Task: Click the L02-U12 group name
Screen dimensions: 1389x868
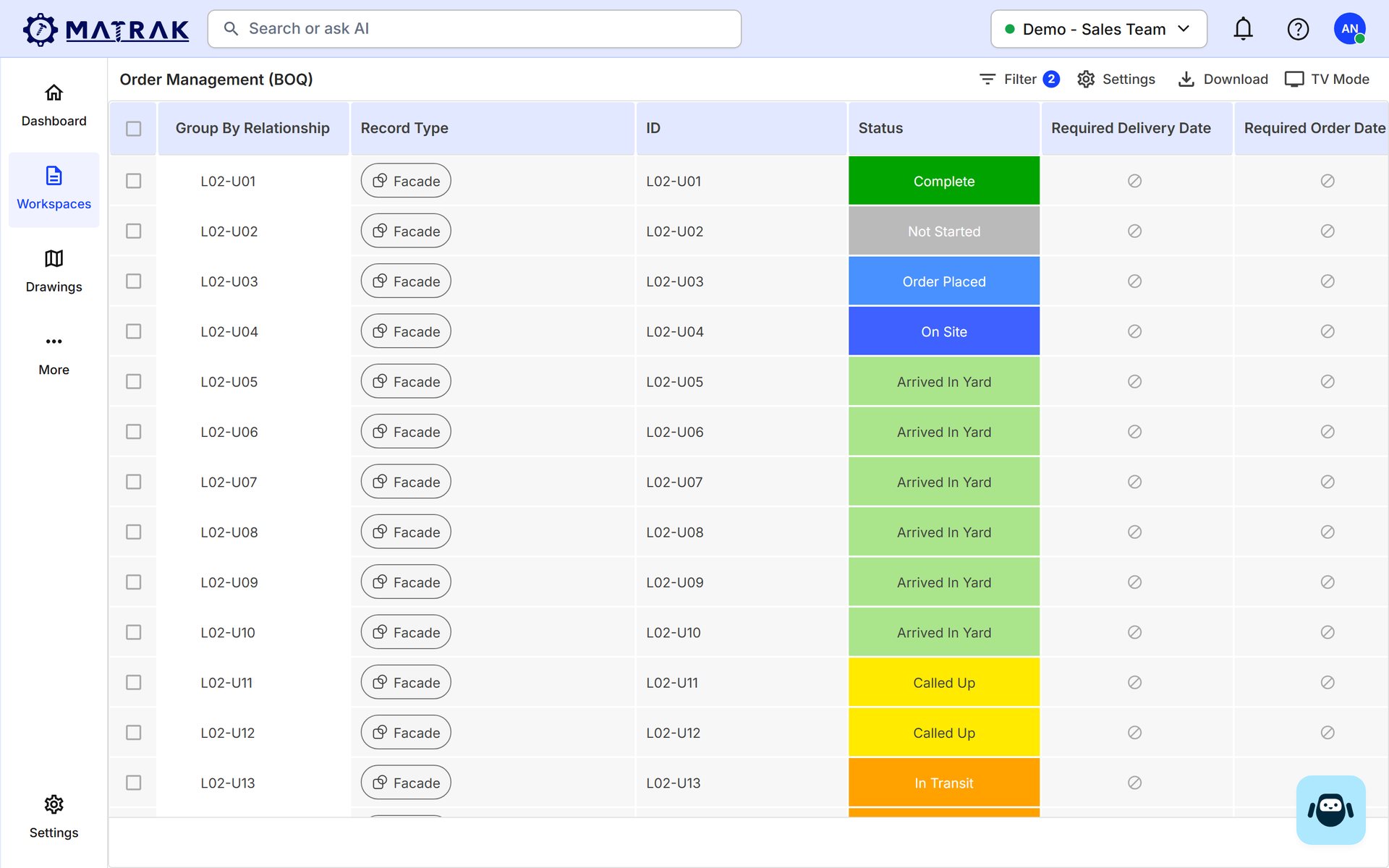Action: 228,733
